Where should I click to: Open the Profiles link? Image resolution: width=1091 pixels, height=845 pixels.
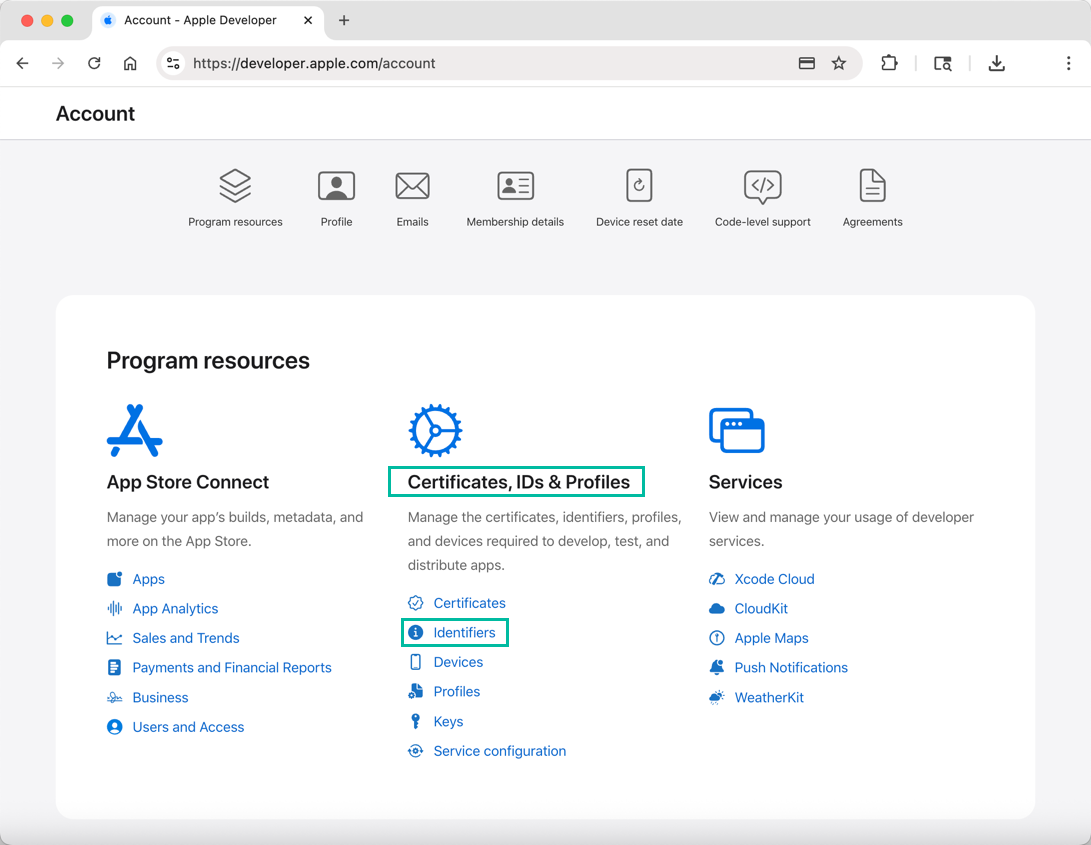click(x=456, y=691)
